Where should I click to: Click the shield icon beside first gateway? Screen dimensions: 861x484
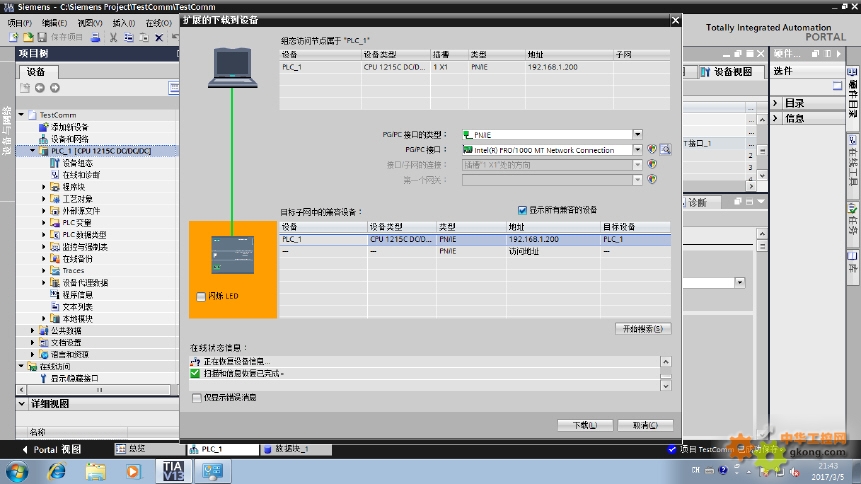pos(652,179)
